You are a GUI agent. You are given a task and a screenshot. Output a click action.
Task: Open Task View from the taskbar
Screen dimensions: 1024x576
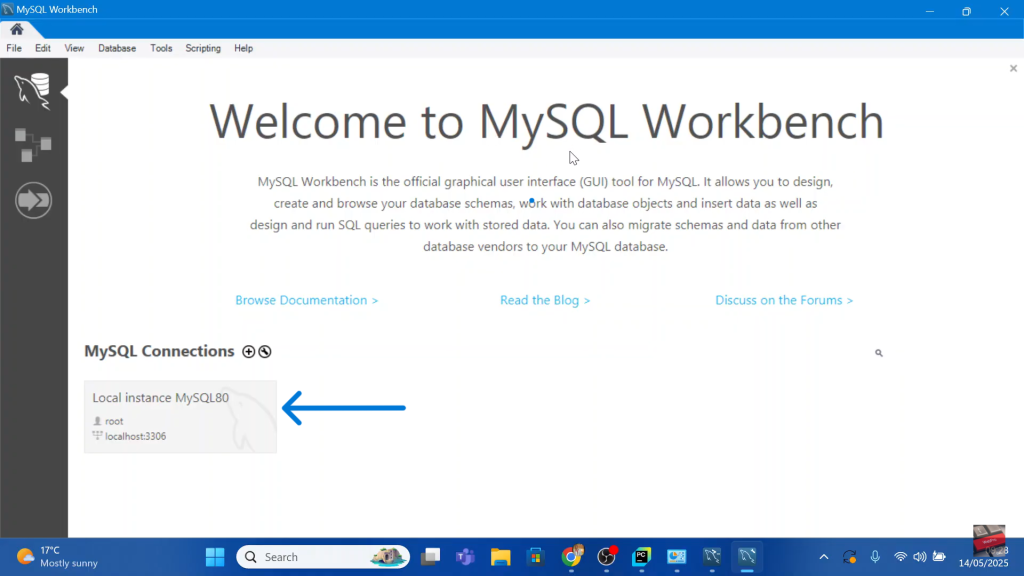(x=430, y=557)
